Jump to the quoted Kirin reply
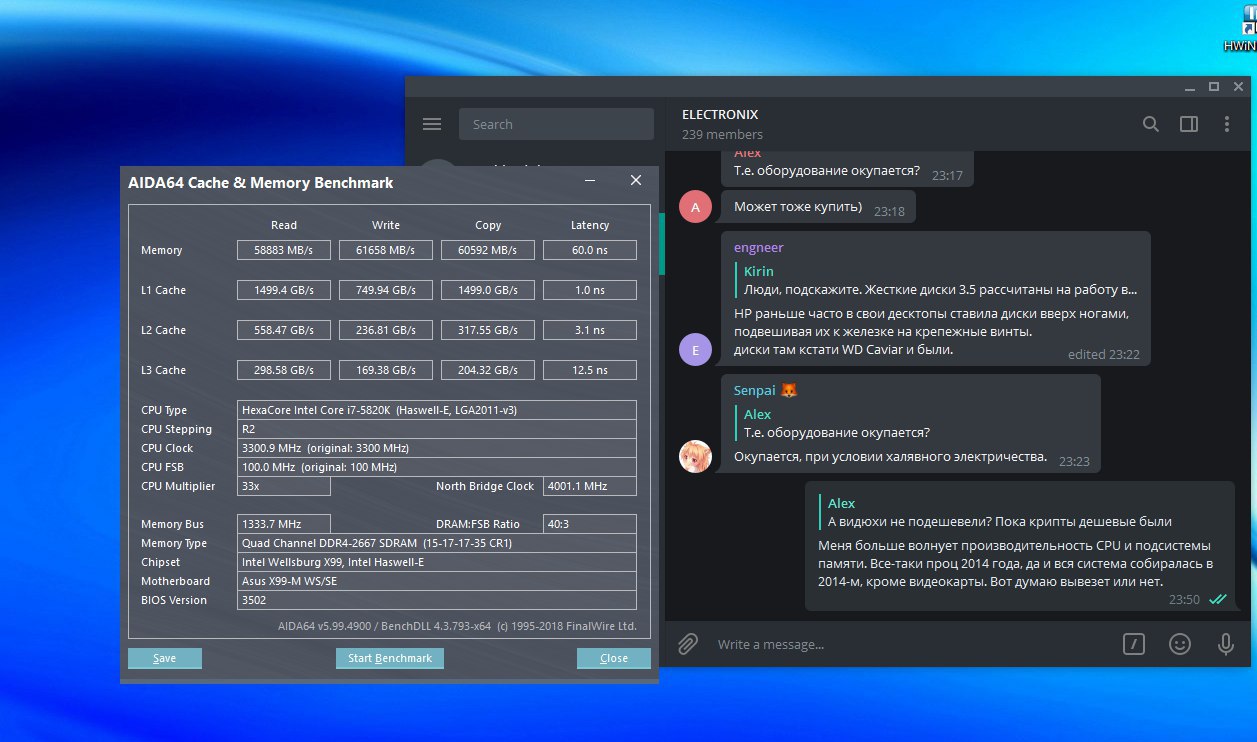 (936, 280)
